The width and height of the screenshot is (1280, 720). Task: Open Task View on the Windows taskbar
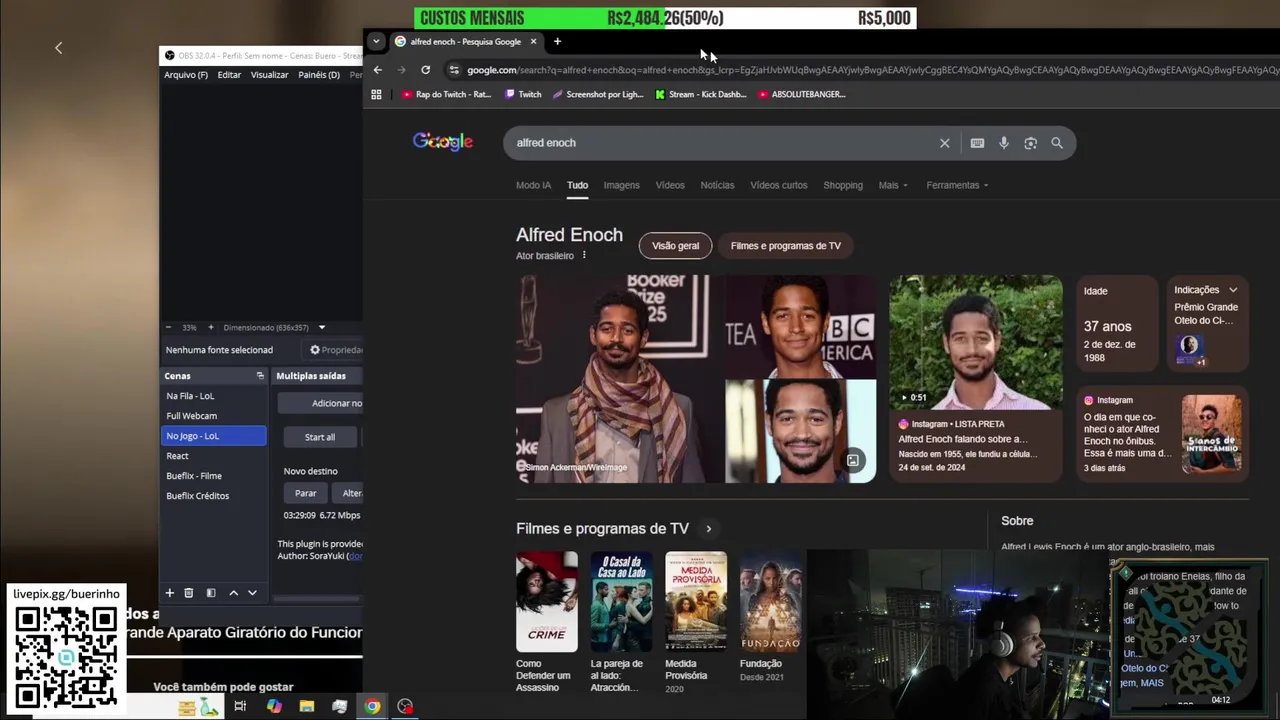(x=240, y=706)
